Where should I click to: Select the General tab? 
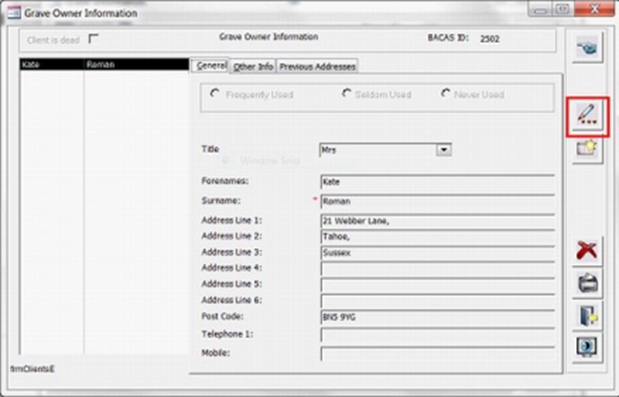coord(211,66)
